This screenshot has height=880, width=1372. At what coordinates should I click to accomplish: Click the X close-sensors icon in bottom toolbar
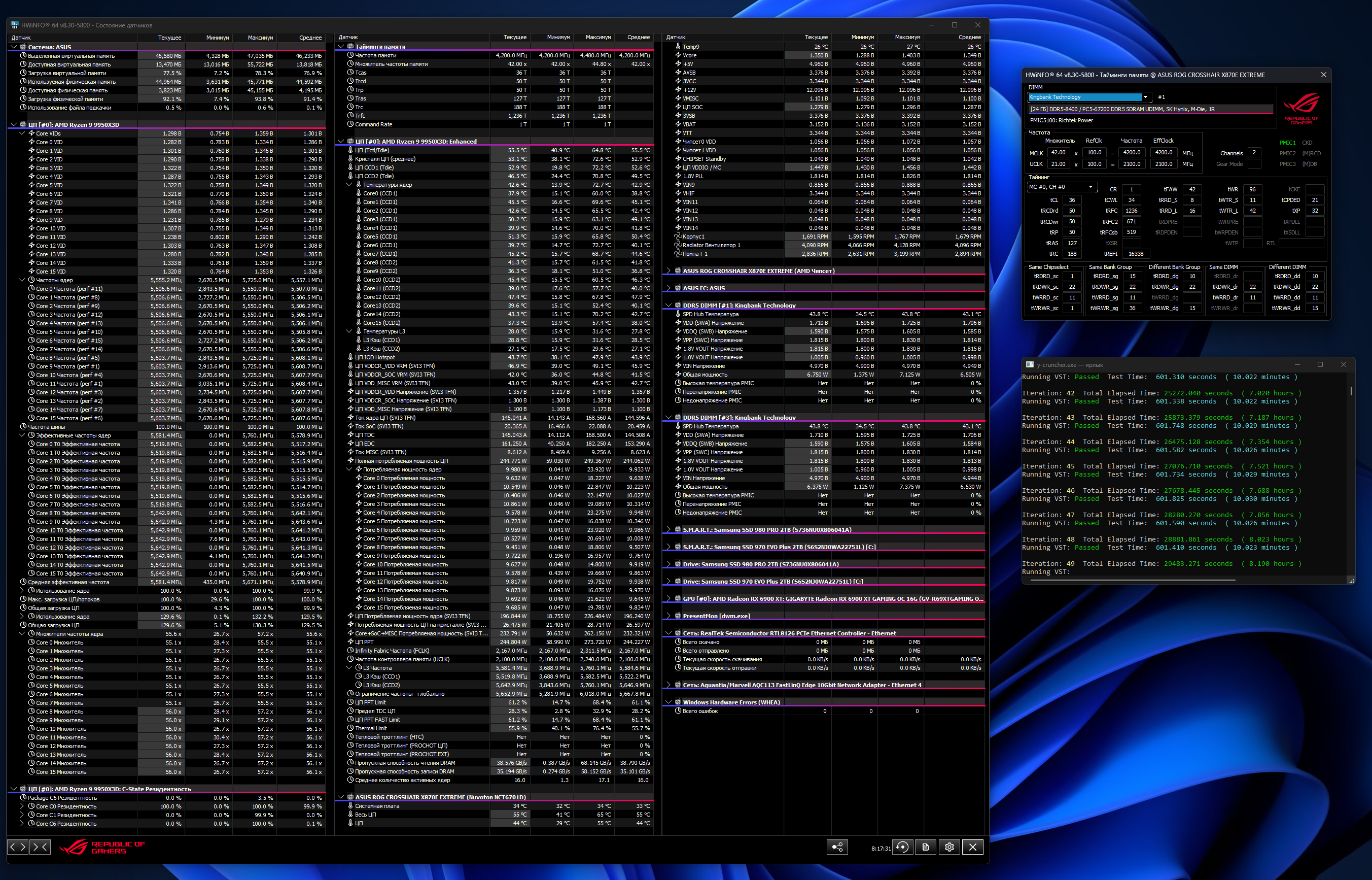click(x=973, y=847)
